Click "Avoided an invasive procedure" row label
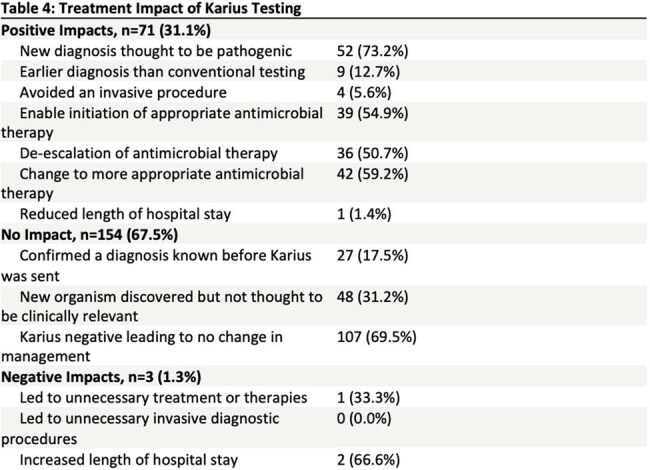 pyautogui.click(x=123, y=92)
